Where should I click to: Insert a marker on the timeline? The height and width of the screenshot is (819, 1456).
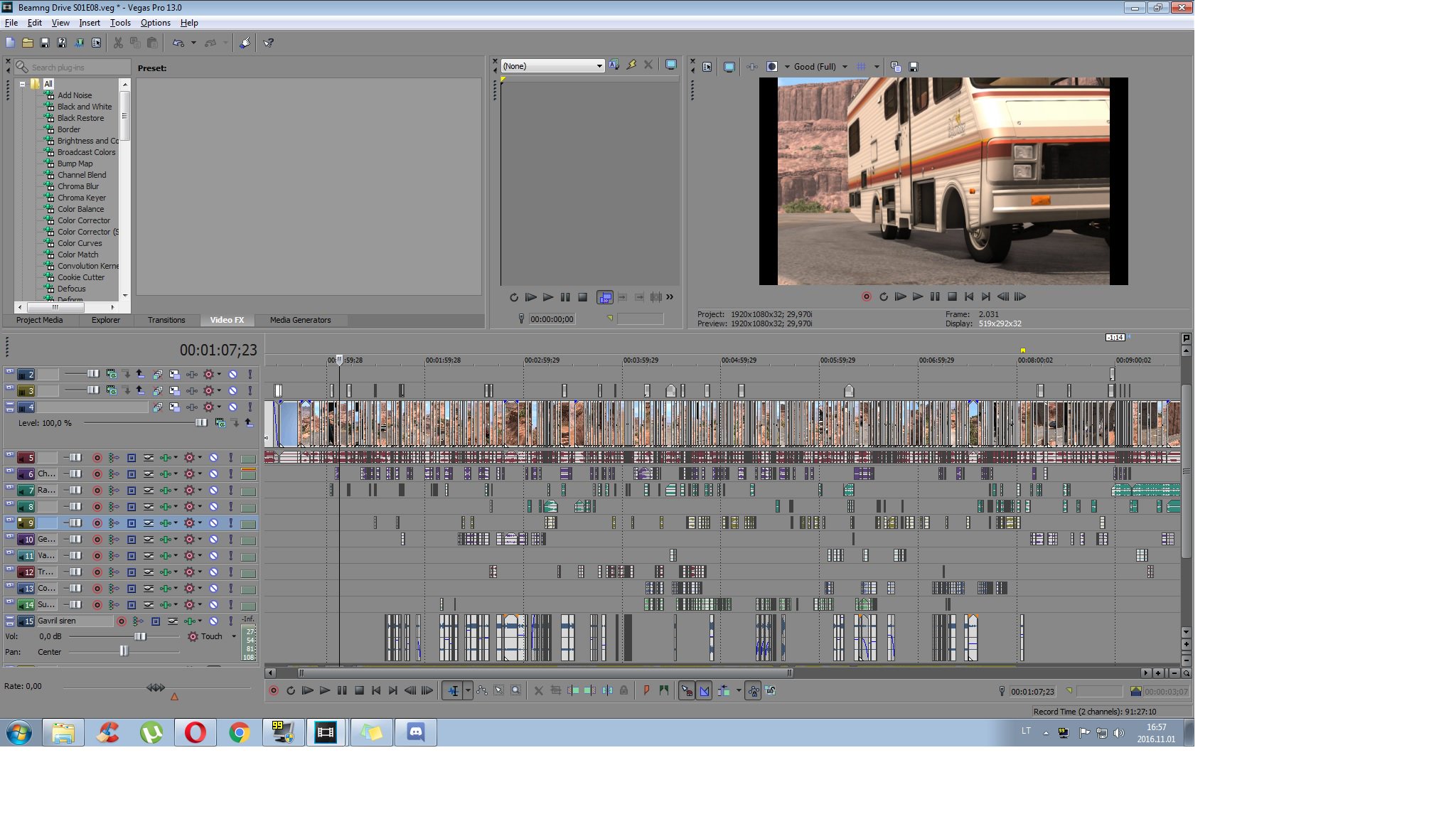646,690
